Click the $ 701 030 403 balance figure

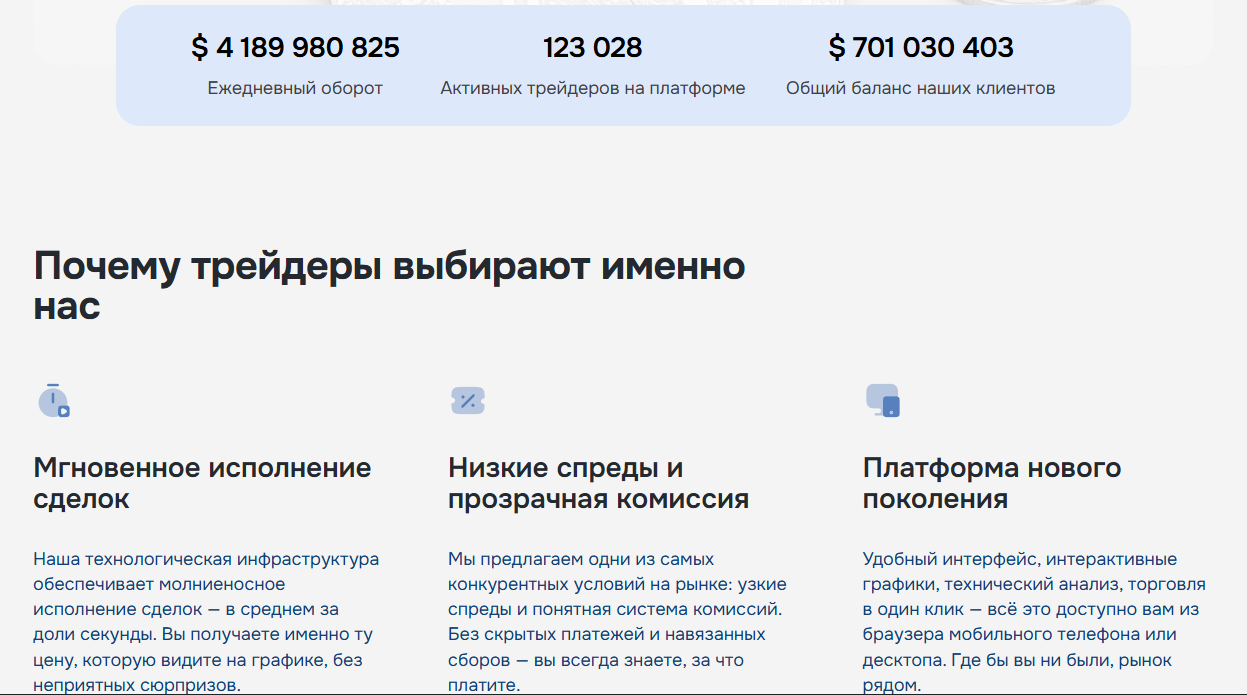pyautogui.click(x=921, y=47)
